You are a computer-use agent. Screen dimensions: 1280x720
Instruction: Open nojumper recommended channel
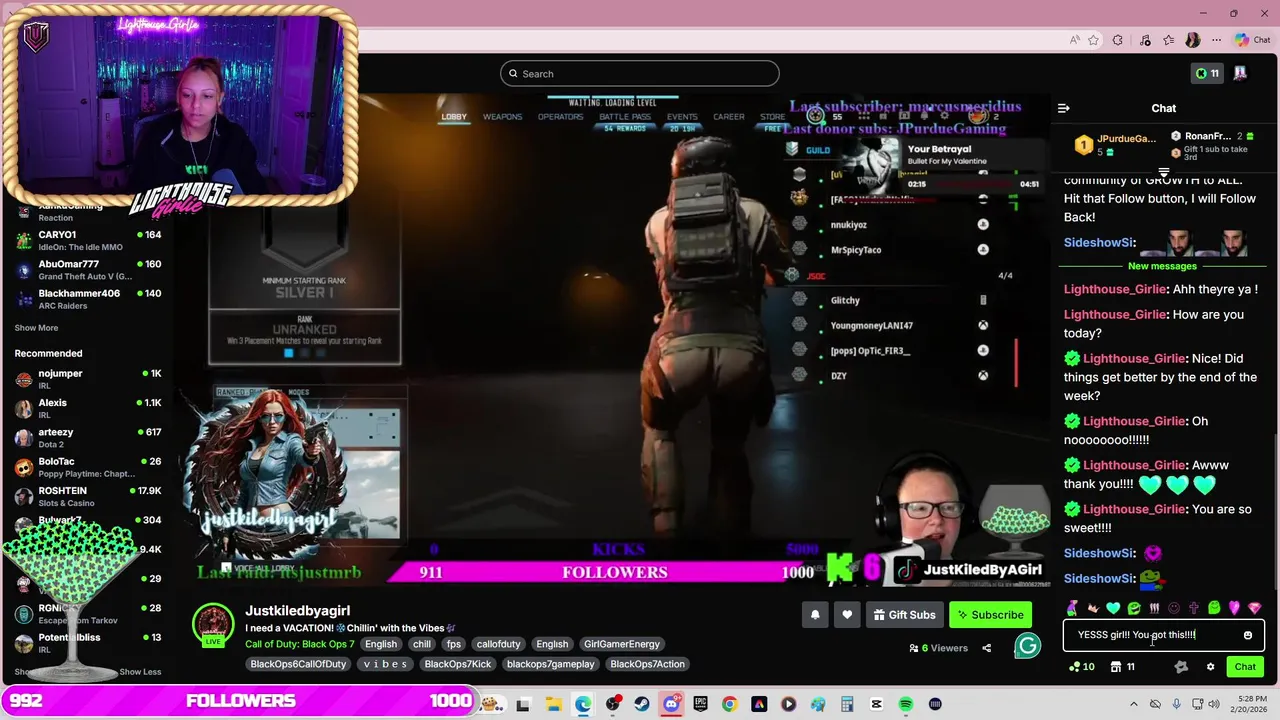tap(88, 379)
